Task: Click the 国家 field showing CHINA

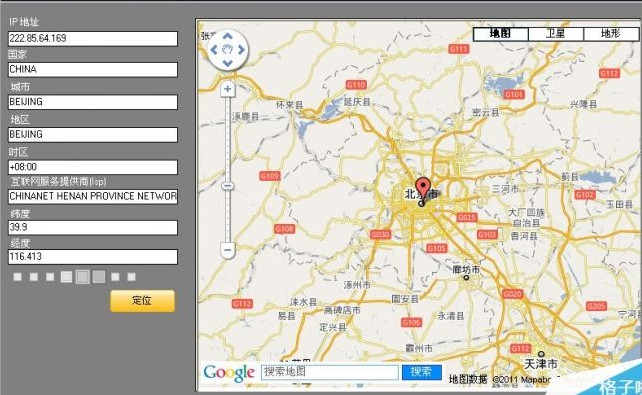Action: pyautogui.click(x=93, y=70)
